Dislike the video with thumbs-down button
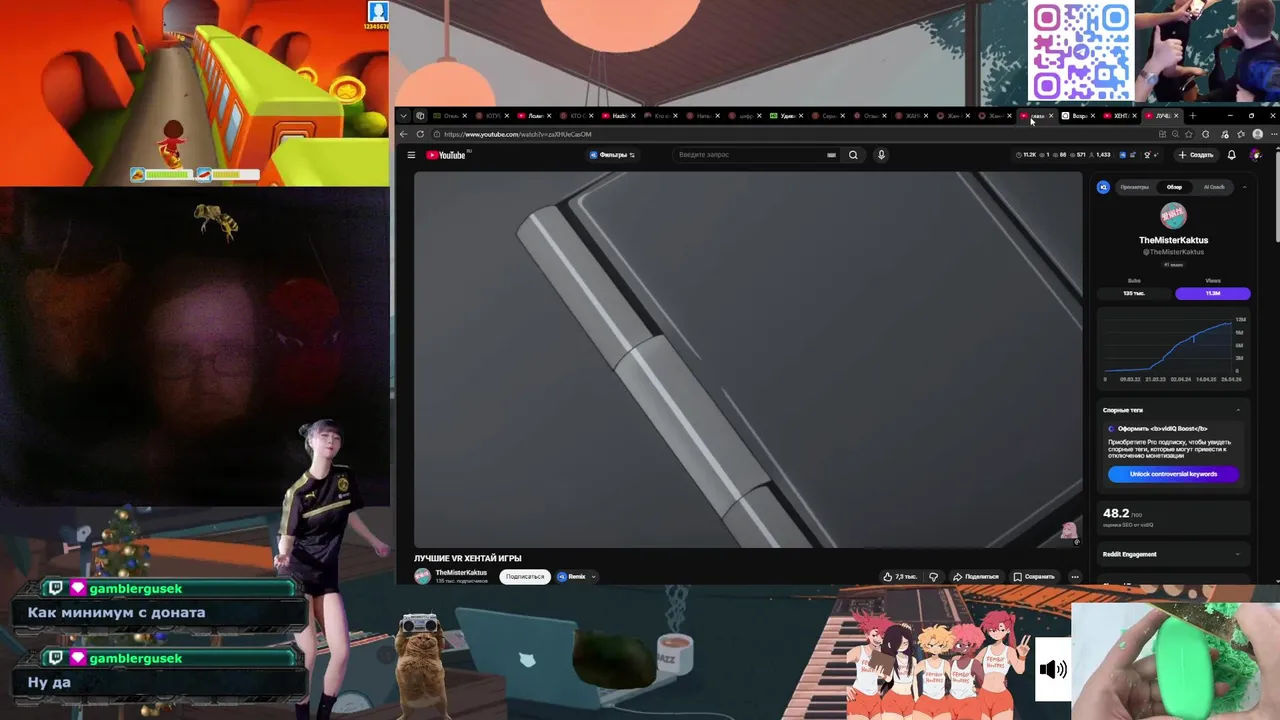Screen dimensions: 1280x720 [x=933, y=577]
